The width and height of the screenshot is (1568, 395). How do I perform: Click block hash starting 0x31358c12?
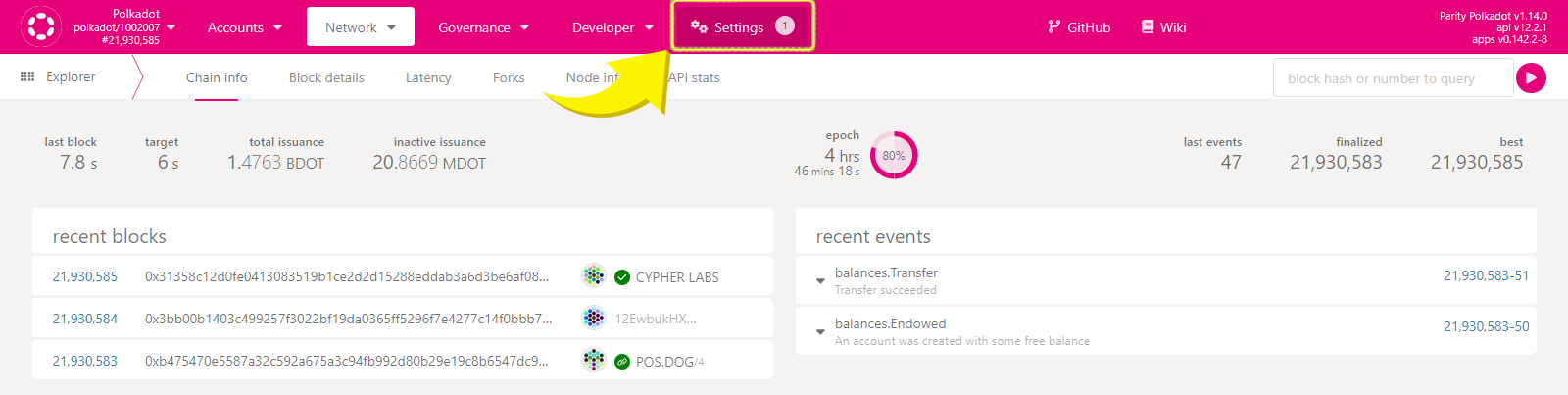point(347,276)
